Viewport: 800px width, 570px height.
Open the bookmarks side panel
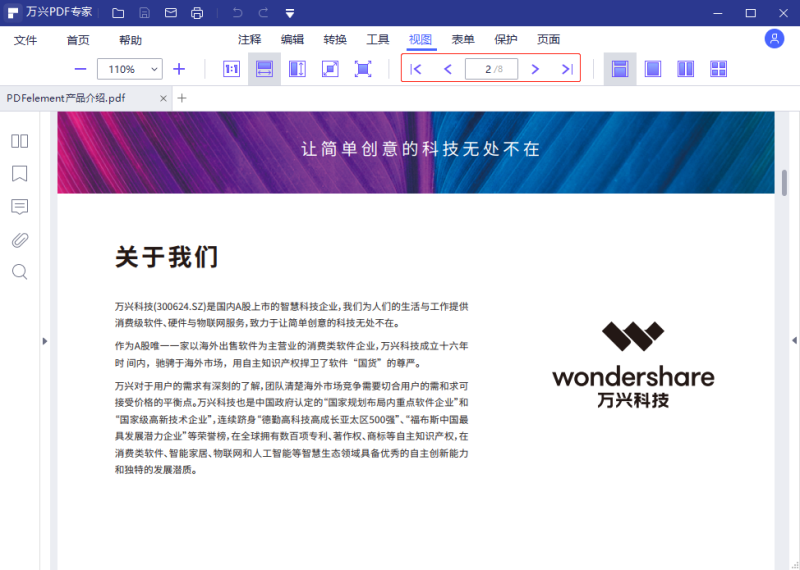pyautogui.click(x=19, y=174)
